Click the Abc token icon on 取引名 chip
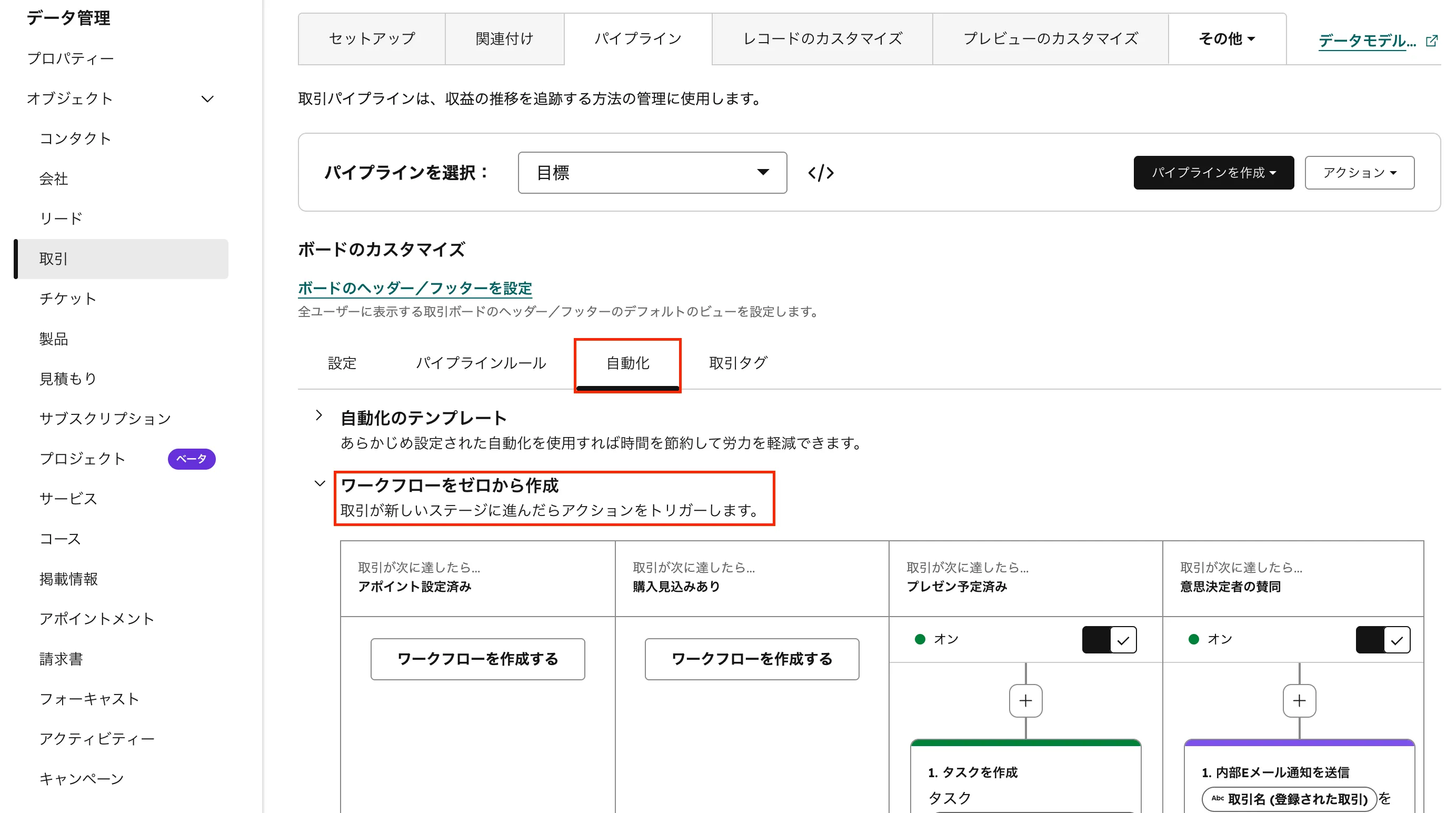Viewport: 1456px width, 813px height. coord(1219,799)
